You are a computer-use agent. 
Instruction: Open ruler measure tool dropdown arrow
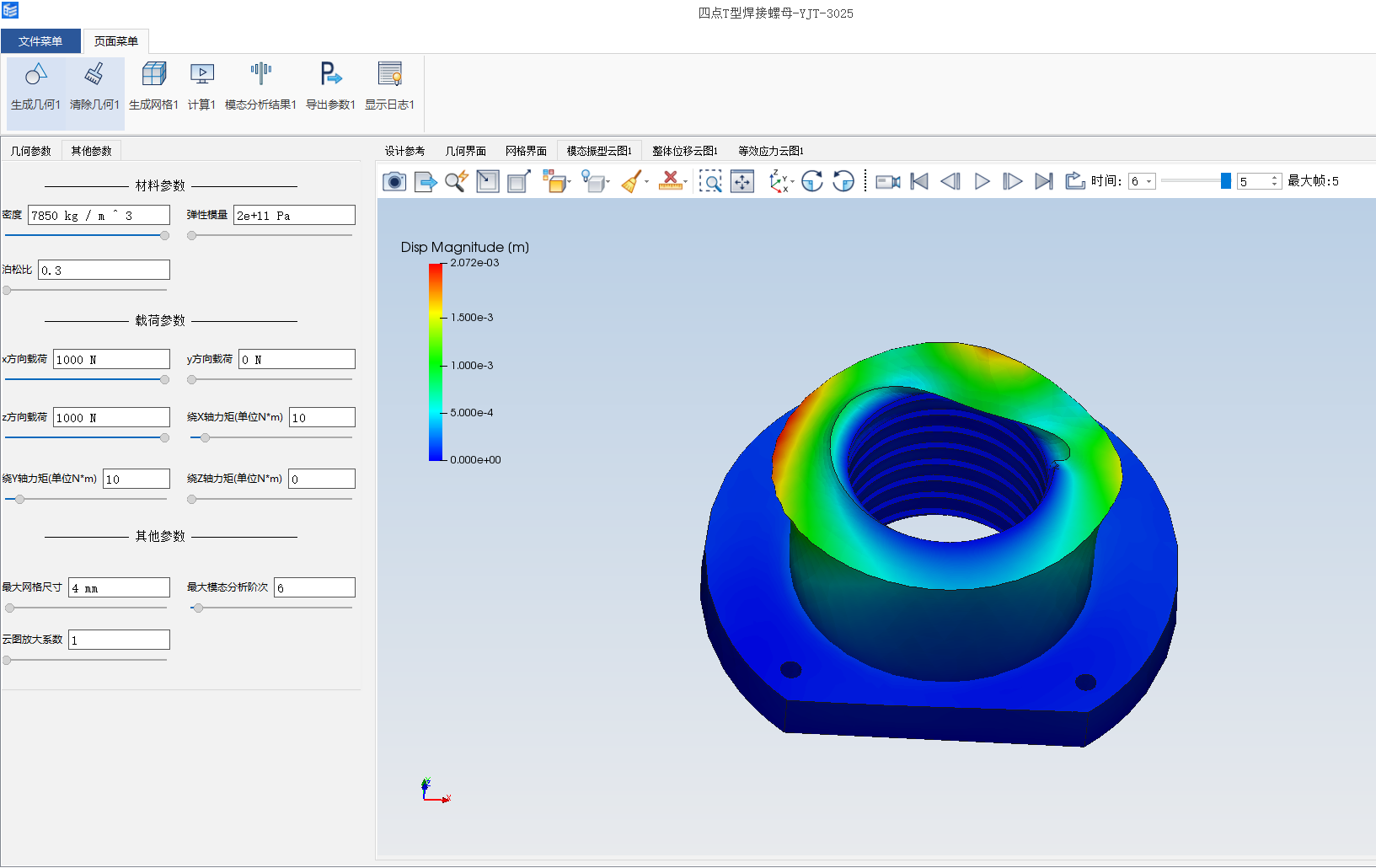point(685,182)
